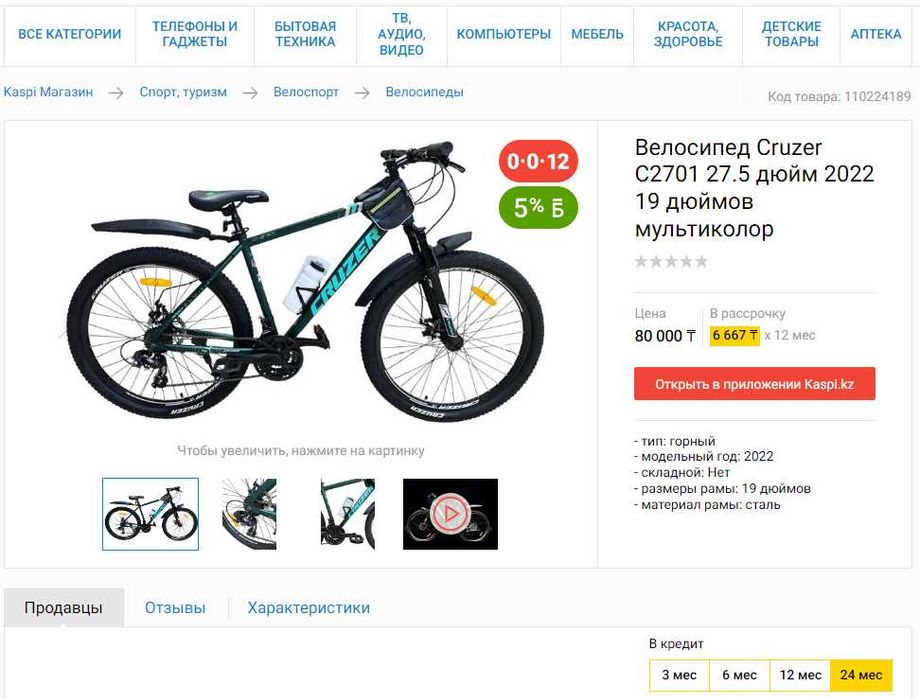Choose the 6 мес credit term
Image resolution: width=920 pixels, height=699 pixels.
[739, 675]
